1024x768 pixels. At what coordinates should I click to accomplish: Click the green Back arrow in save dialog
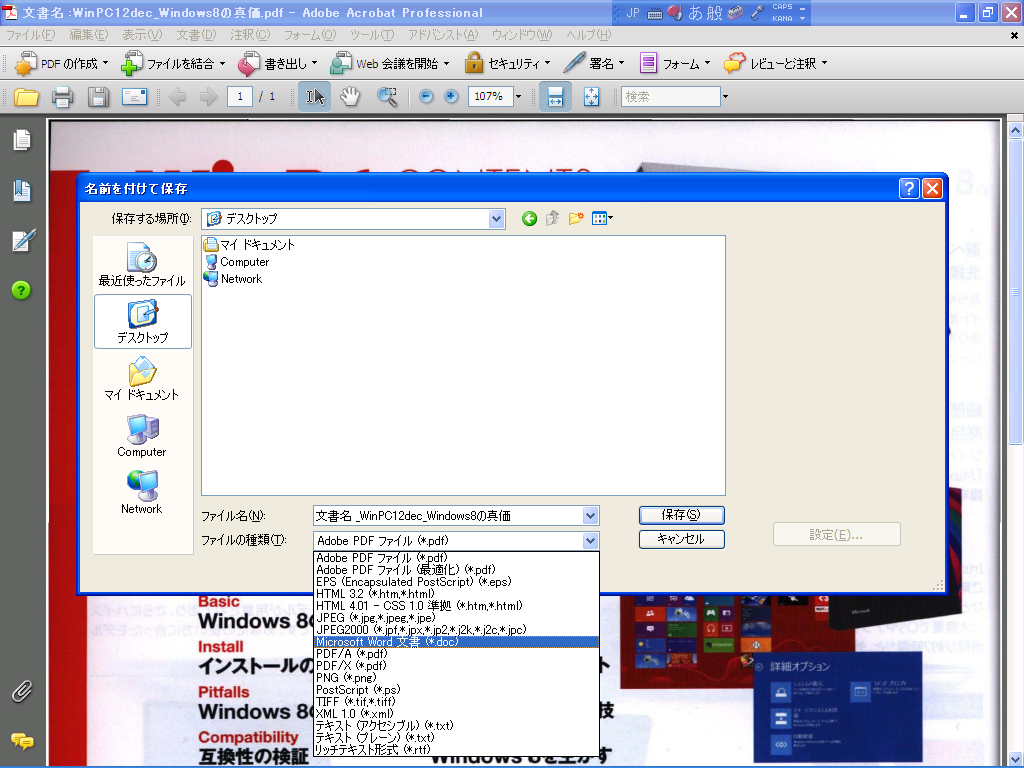point(530,219)
